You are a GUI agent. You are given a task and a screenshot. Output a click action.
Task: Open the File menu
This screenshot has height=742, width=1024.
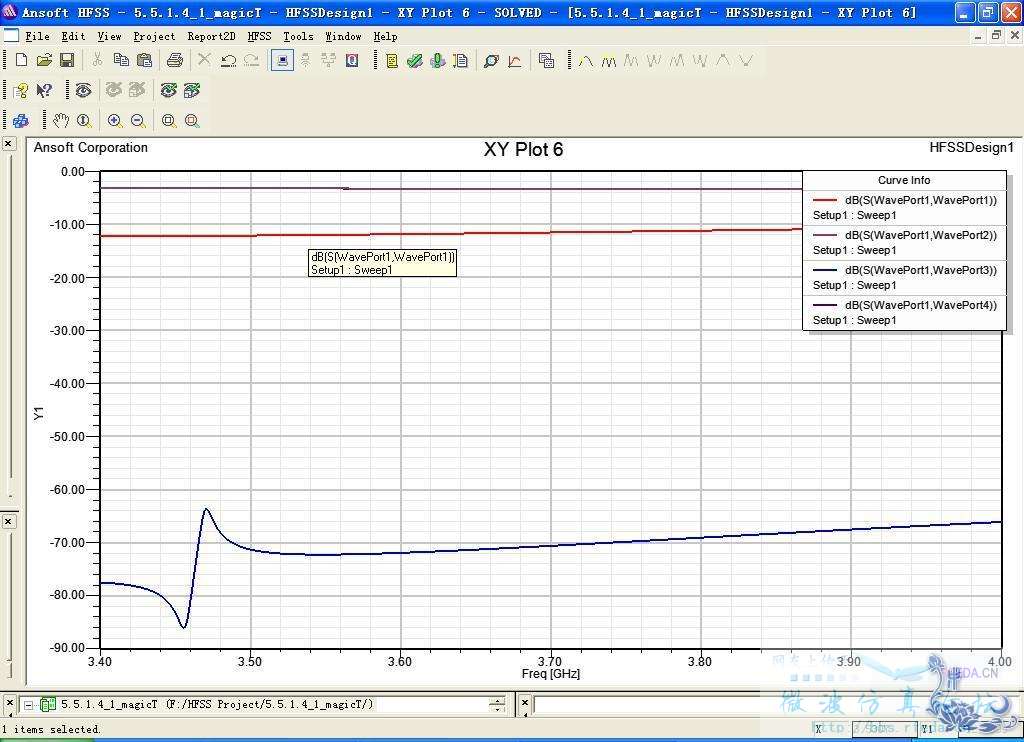tap(37, 36)
